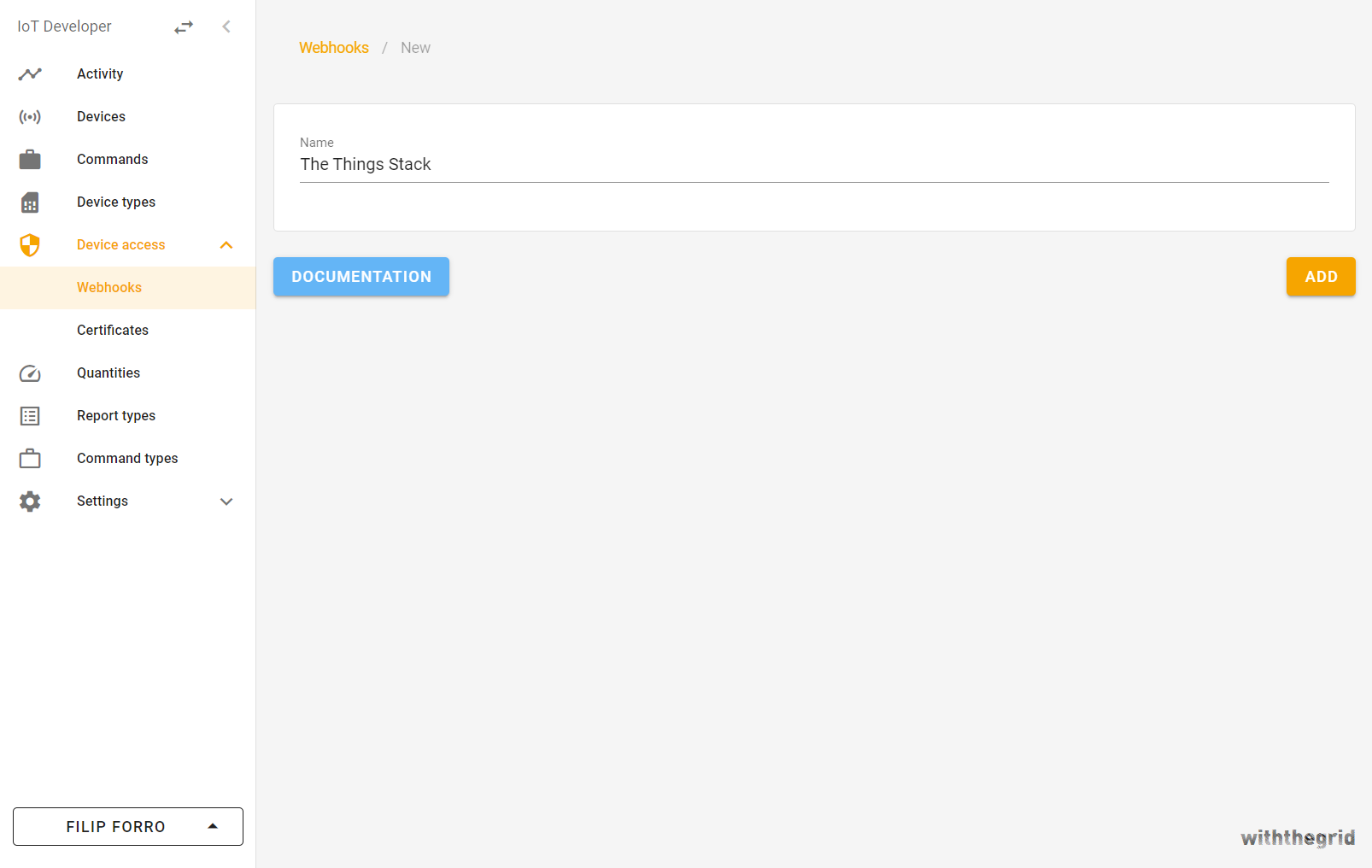
Task: Open Devices via its antenna icon
Action: (x=30, y=116)
